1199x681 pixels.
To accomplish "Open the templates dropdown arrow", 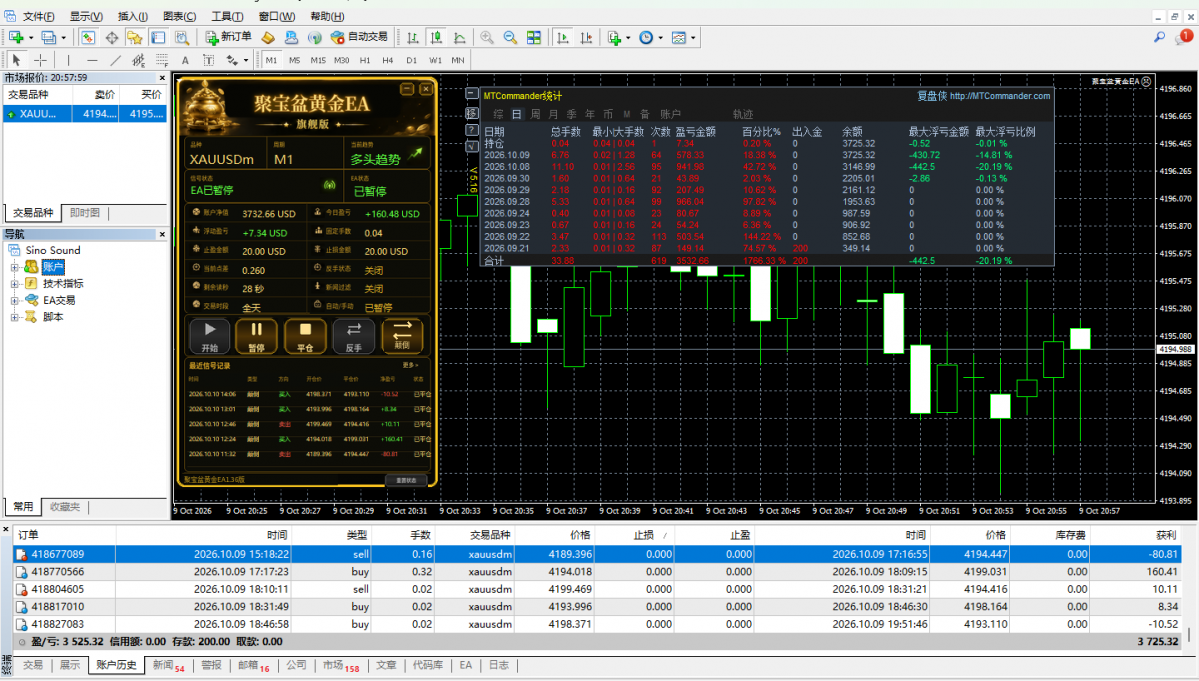I will [x=694, y=37].
